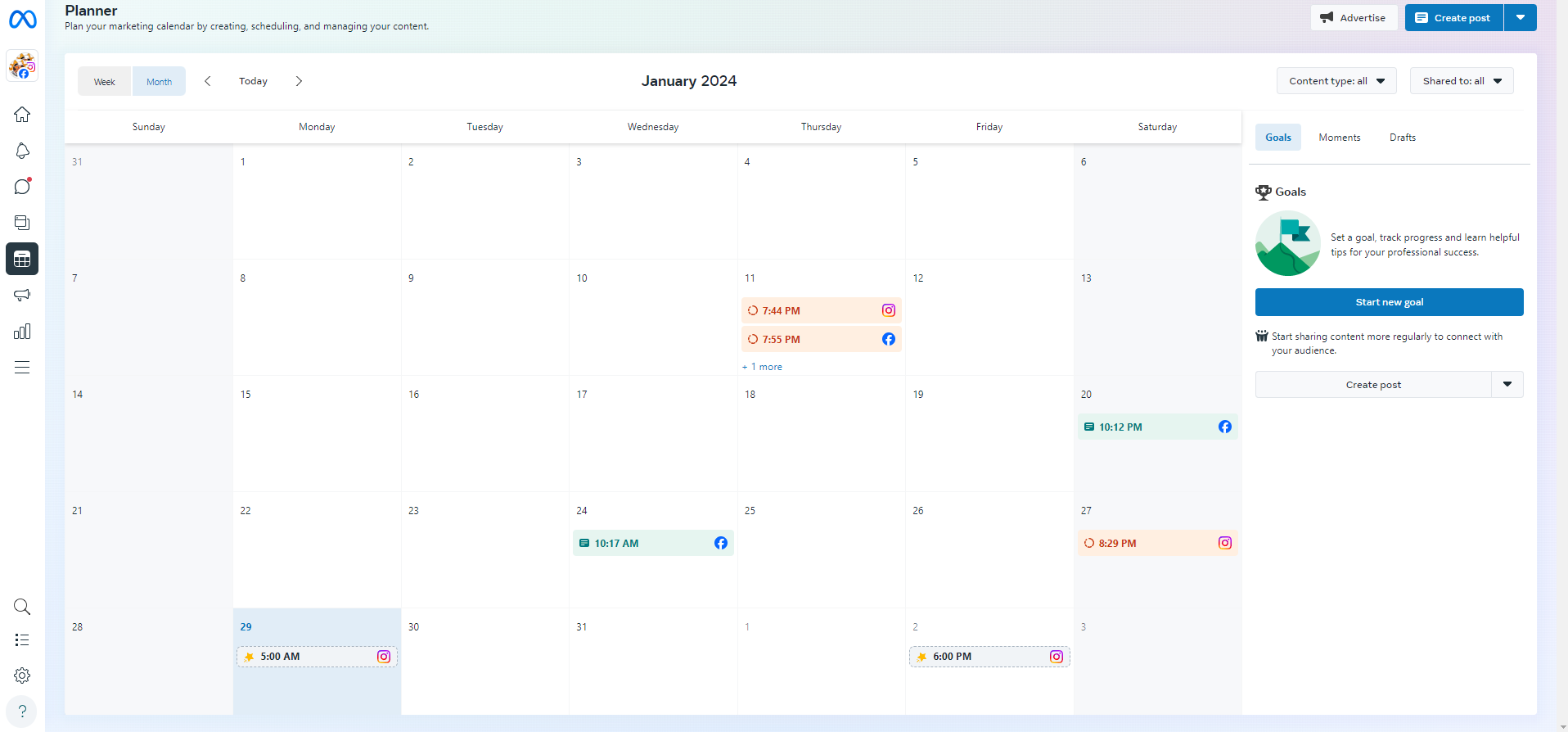Open All tools hamburger menu icon

click(x=22, y=367)
